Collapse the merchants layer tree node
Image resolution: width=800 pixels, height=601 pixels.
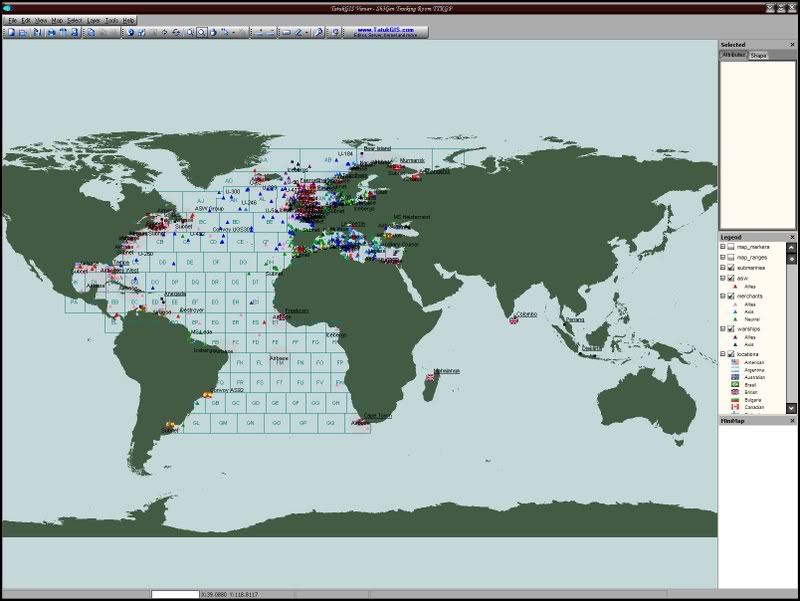pyautogui.click(x=722, y=297)
